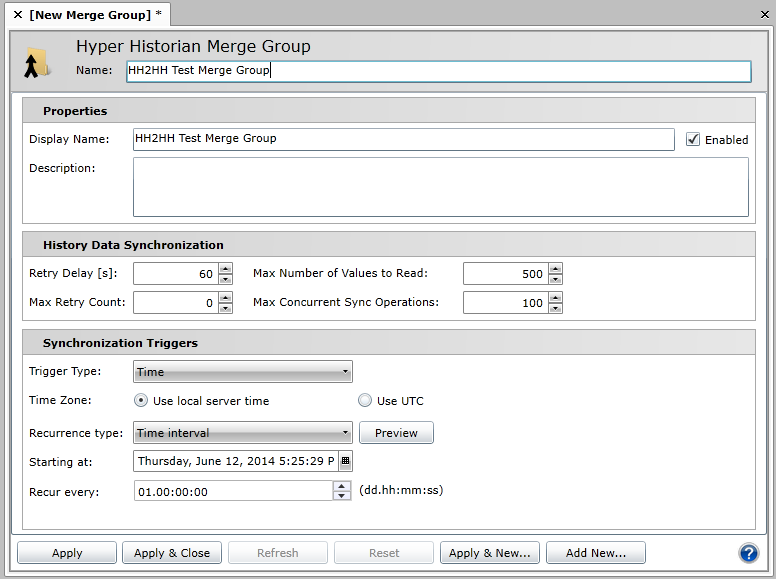The width and height of the screenshot is (776, 579).
Task: Increase the Recur every interval
Action: pyautogui.click(x=341, y=486)
